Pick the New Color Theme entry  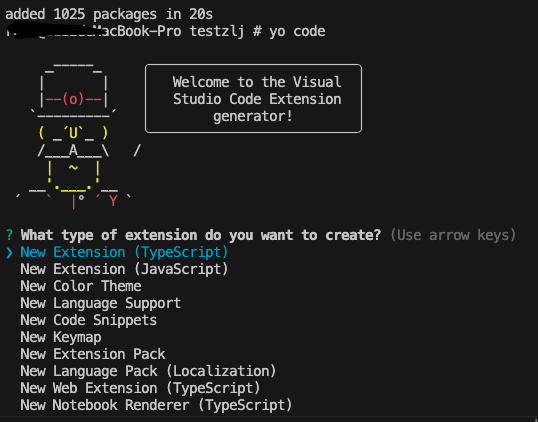pyautogui.click(x=81, y=286)
